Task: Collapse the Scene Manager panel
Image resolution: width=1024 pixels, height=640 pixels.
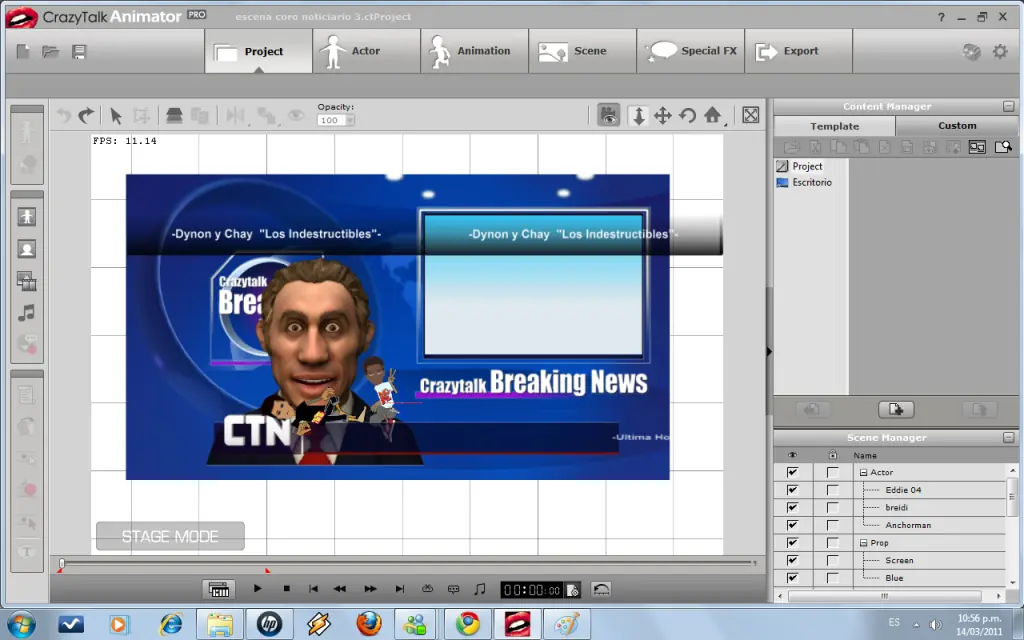Action: (x=1008, y=438)
